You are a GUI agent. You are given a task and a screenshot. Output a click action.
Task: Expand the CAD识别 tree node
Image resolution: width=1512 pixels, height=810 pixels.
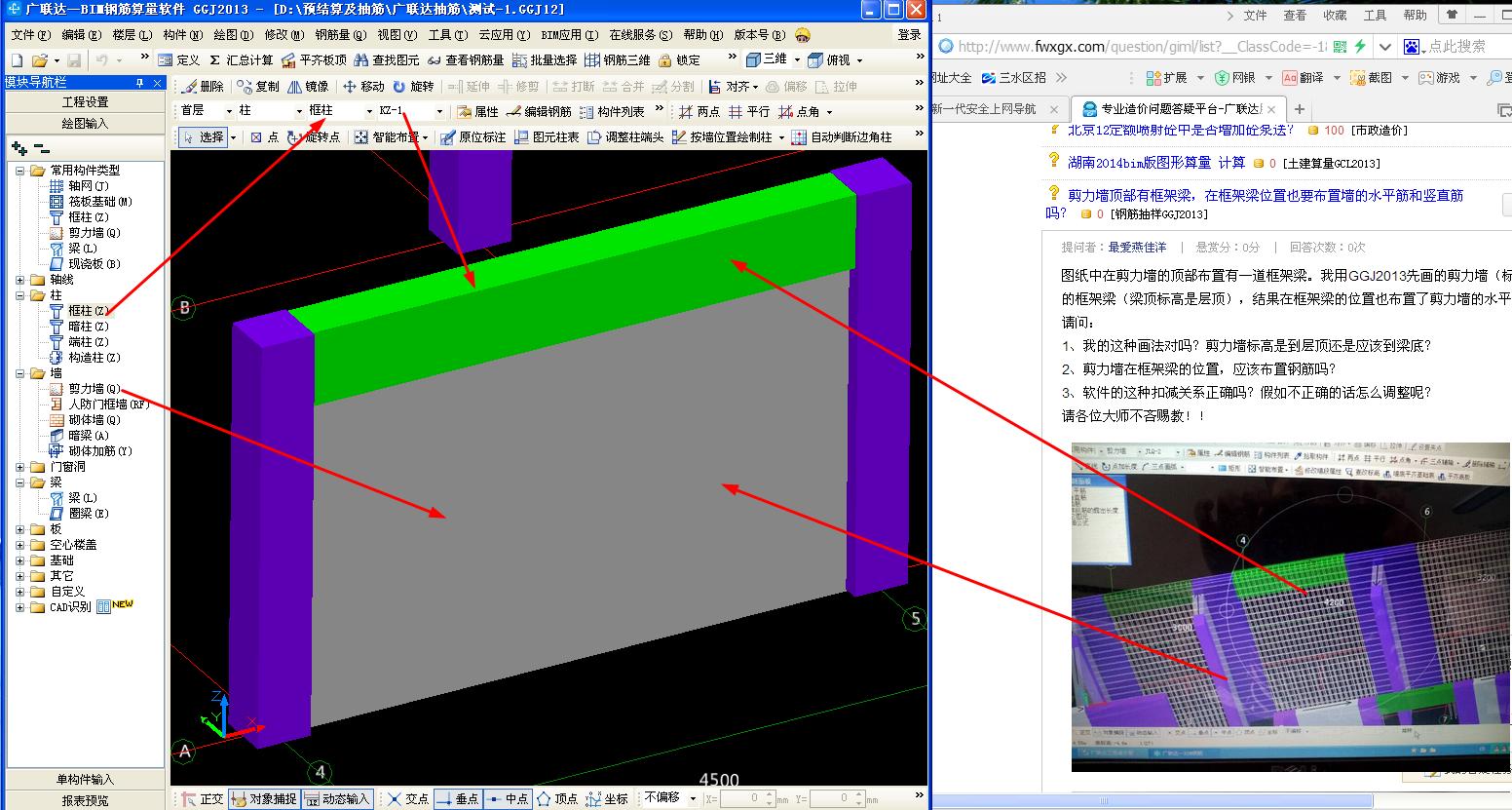tap(20, 607)
